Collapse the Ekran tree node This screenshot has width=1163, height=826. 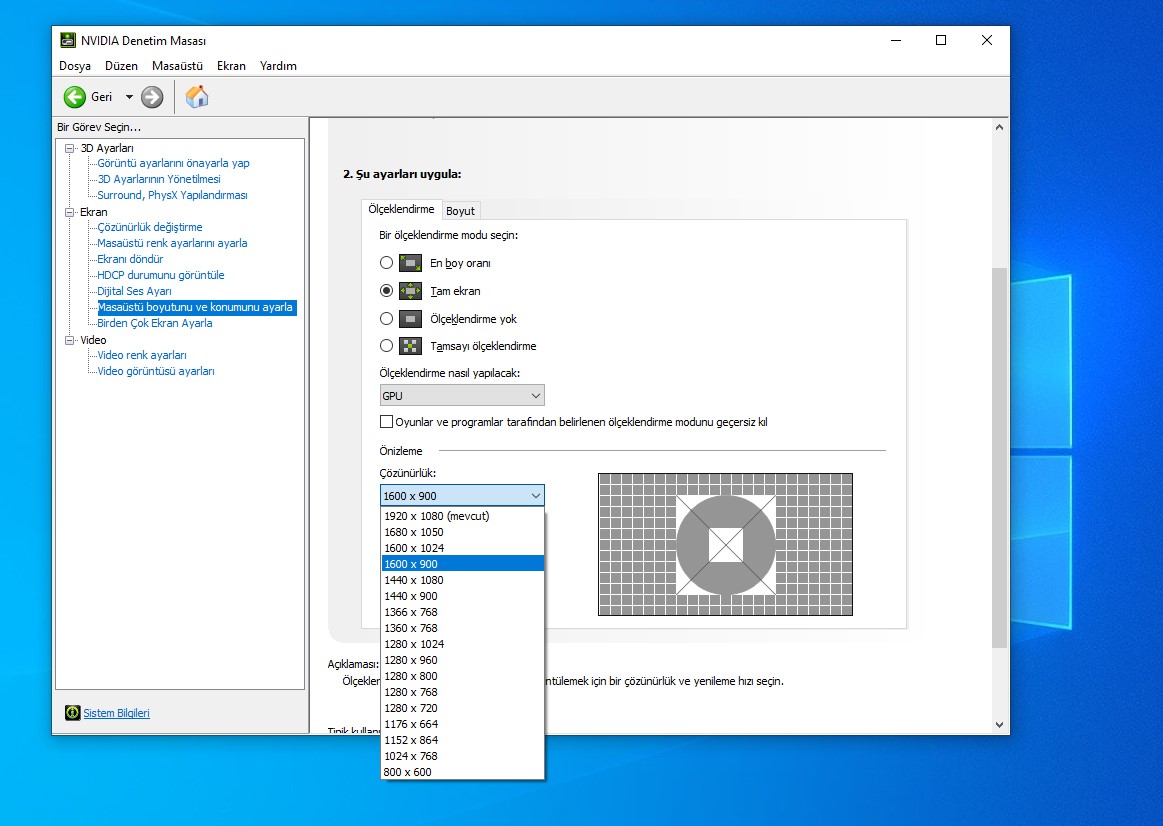(x=70, y=212)
